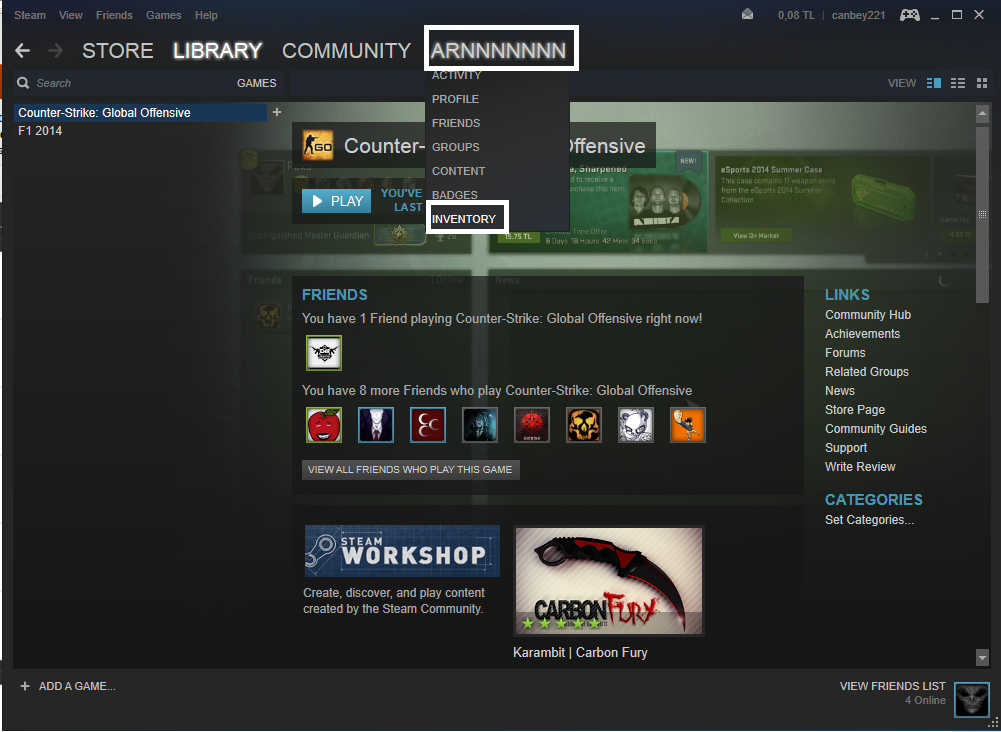Click the plus icon for Add a Game
This screenshot has width=1001, height=732.
tap(25, 686)
